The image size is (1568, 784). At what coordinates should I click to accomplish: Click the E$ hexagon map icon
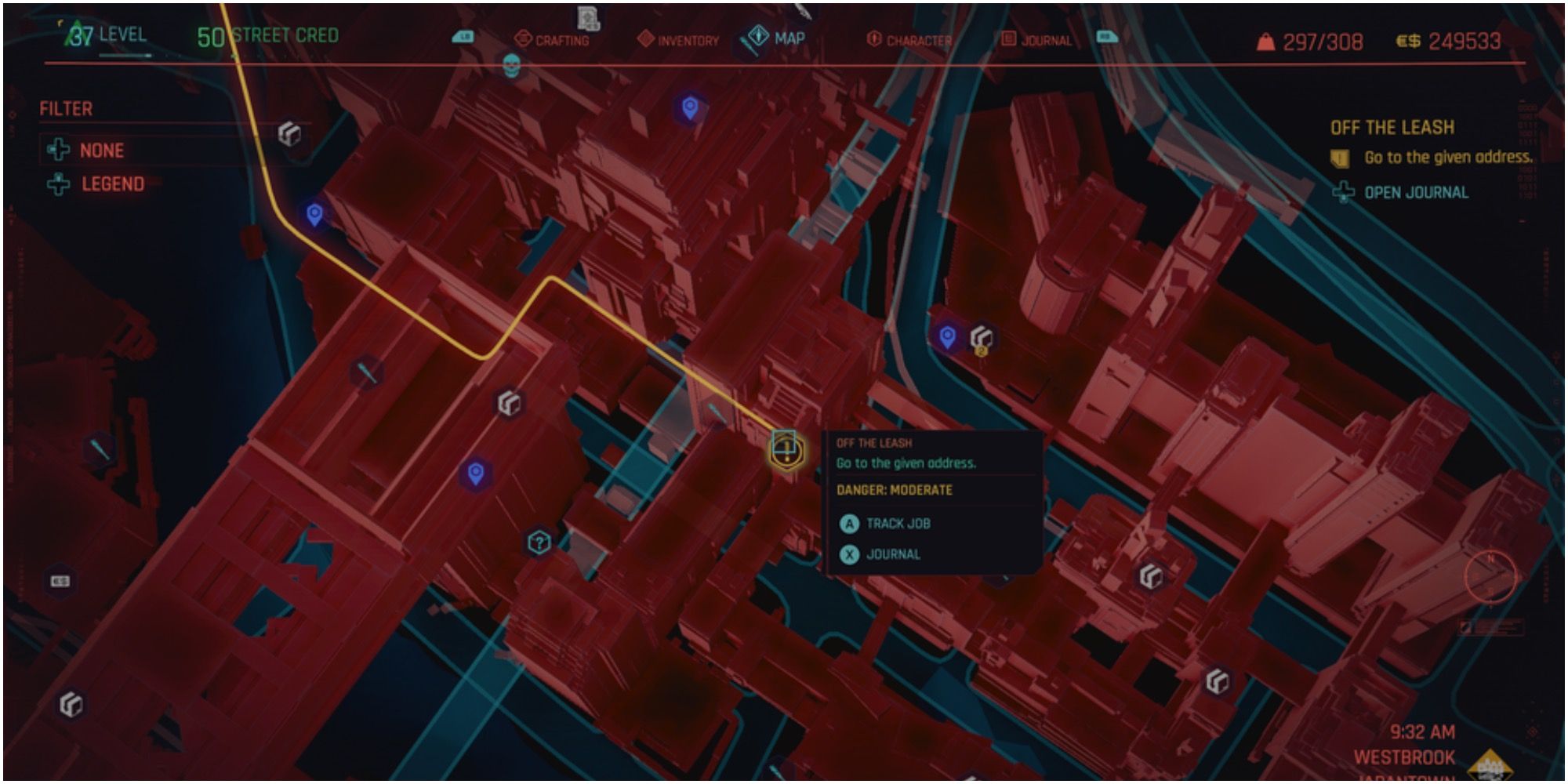click(60, 581)
